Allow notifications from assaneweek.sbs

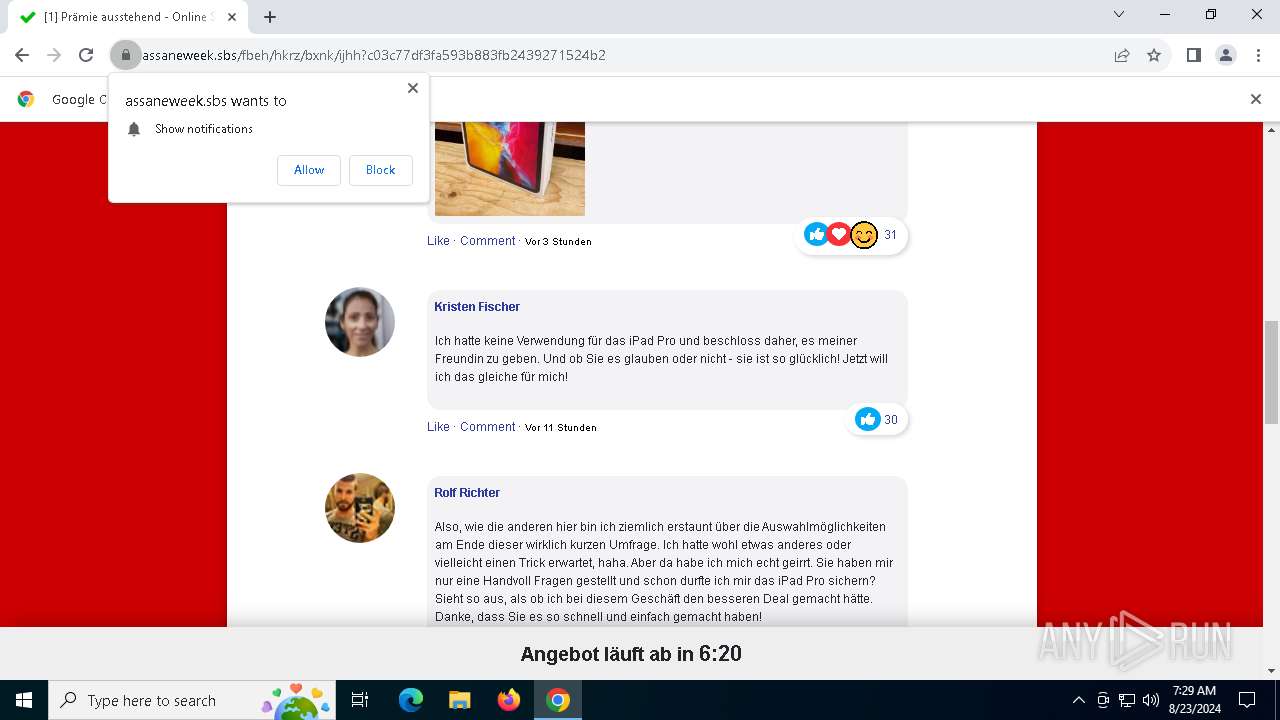coord(309,170)
